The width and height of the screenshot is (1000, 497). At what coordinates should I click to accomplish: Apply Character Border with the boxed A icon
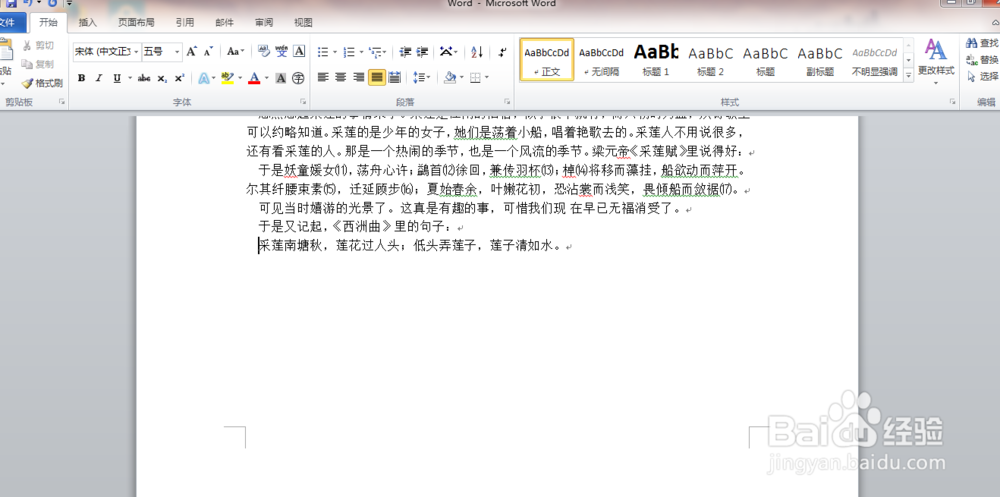[299, 52]
